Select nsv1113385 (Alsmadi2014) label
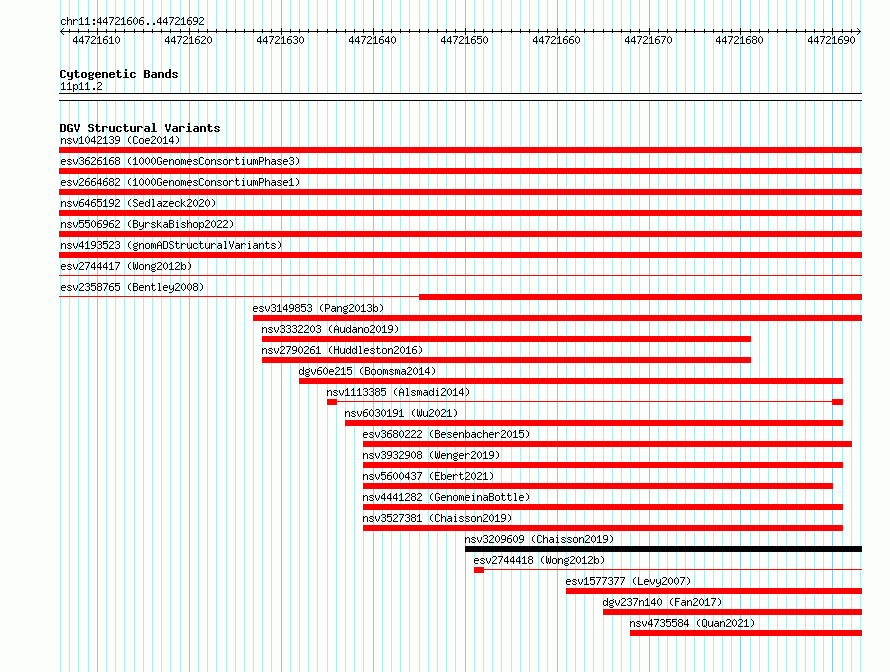Image resolution: width=890 pixels, height=672 pixels. coord(398,392)
